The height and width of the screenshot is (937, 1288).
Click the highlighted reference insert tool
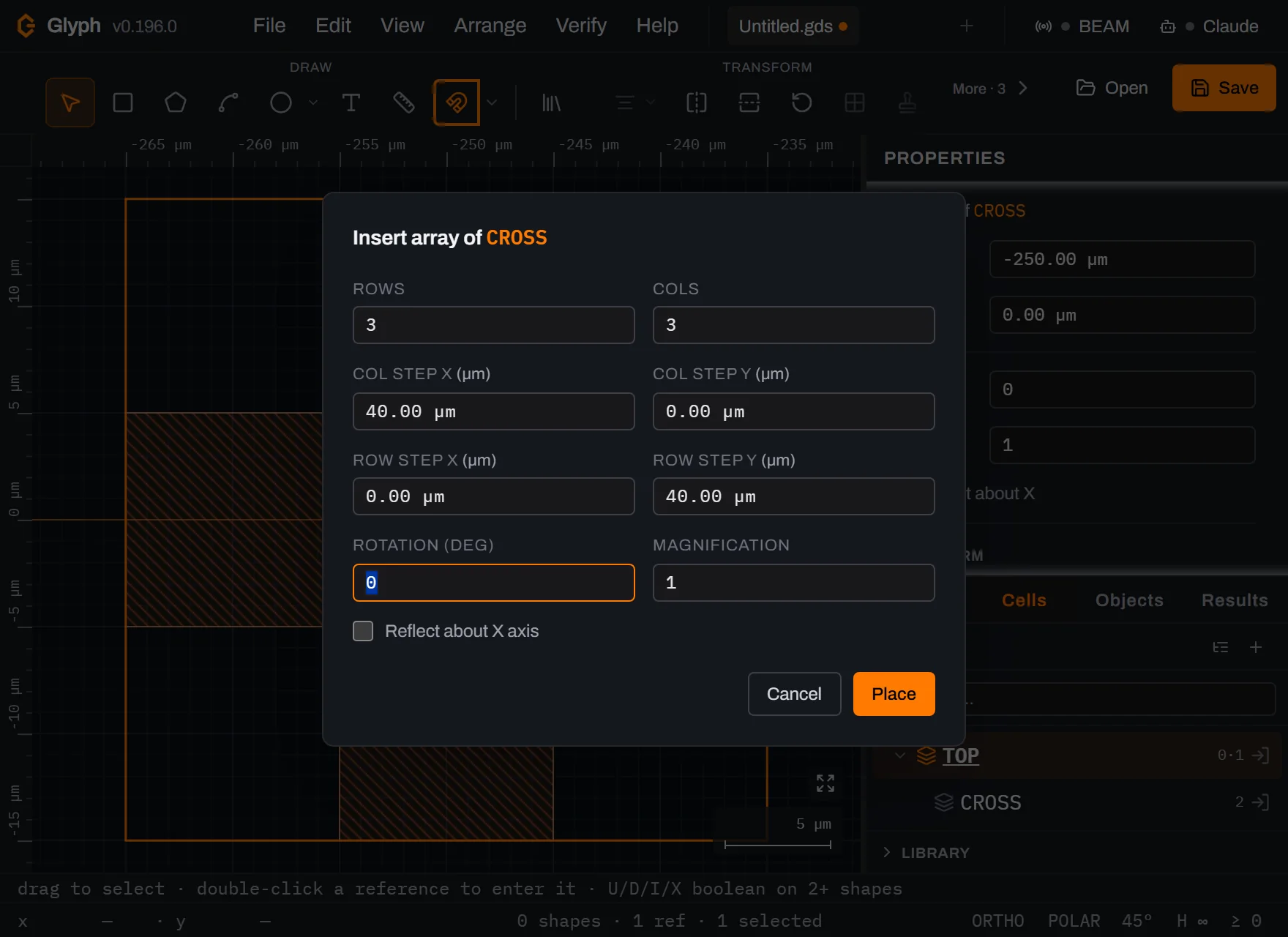(457, 102)
